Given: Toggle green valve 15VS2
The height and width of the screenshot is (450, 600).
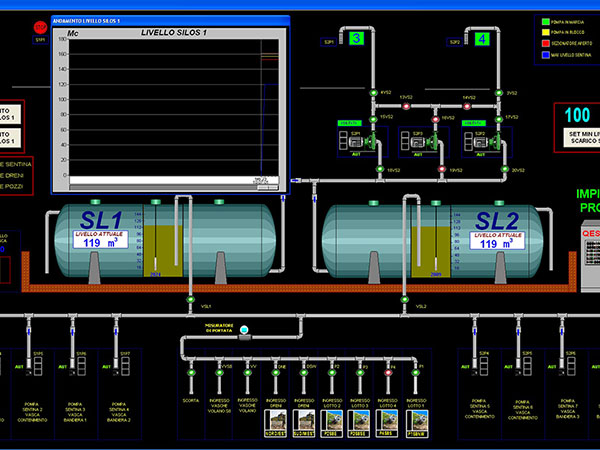Looking at the screenshot, I should tap(372, 117).
